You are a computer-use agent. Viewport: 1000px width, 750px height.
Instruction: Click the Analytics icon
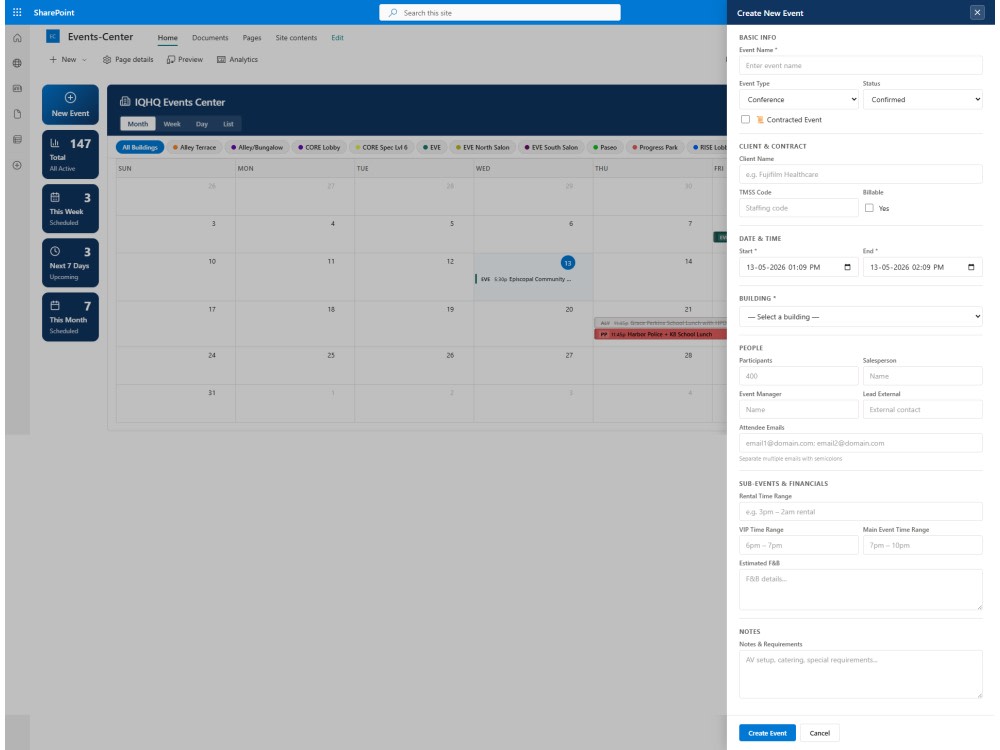pos(221,59)
